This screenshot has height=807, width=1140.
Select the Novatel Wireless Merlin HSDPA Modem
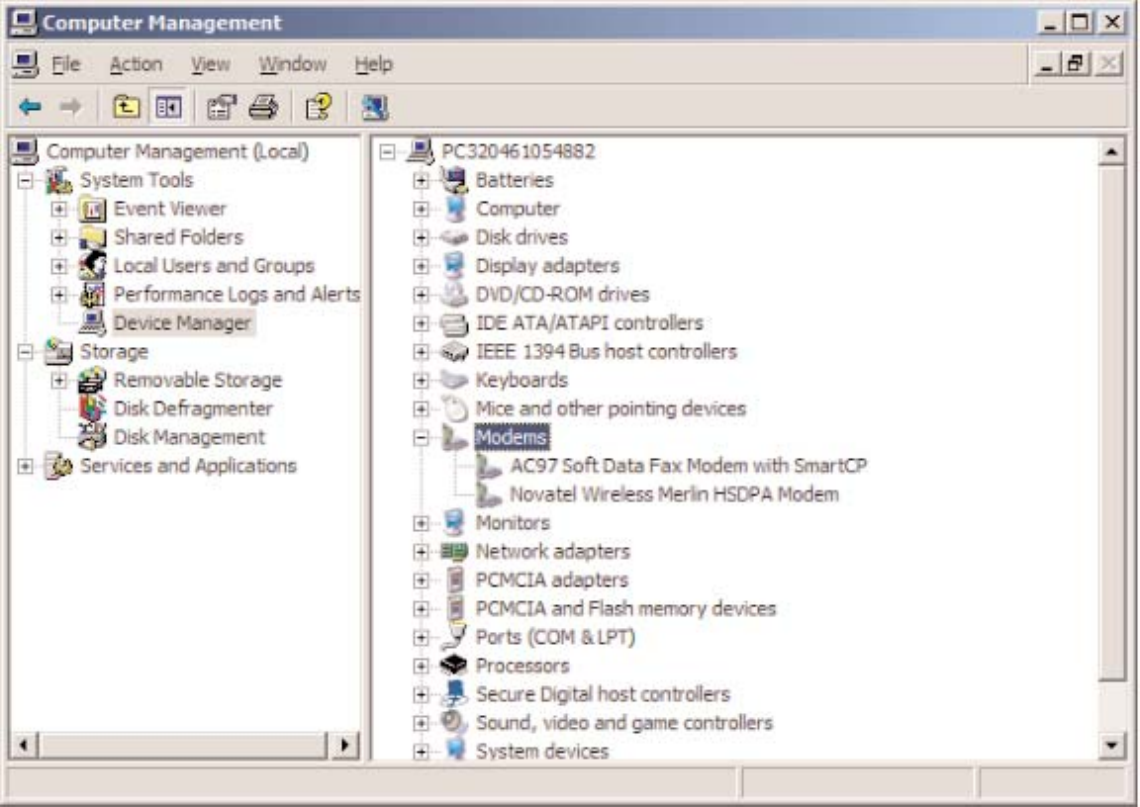point(674,494)
